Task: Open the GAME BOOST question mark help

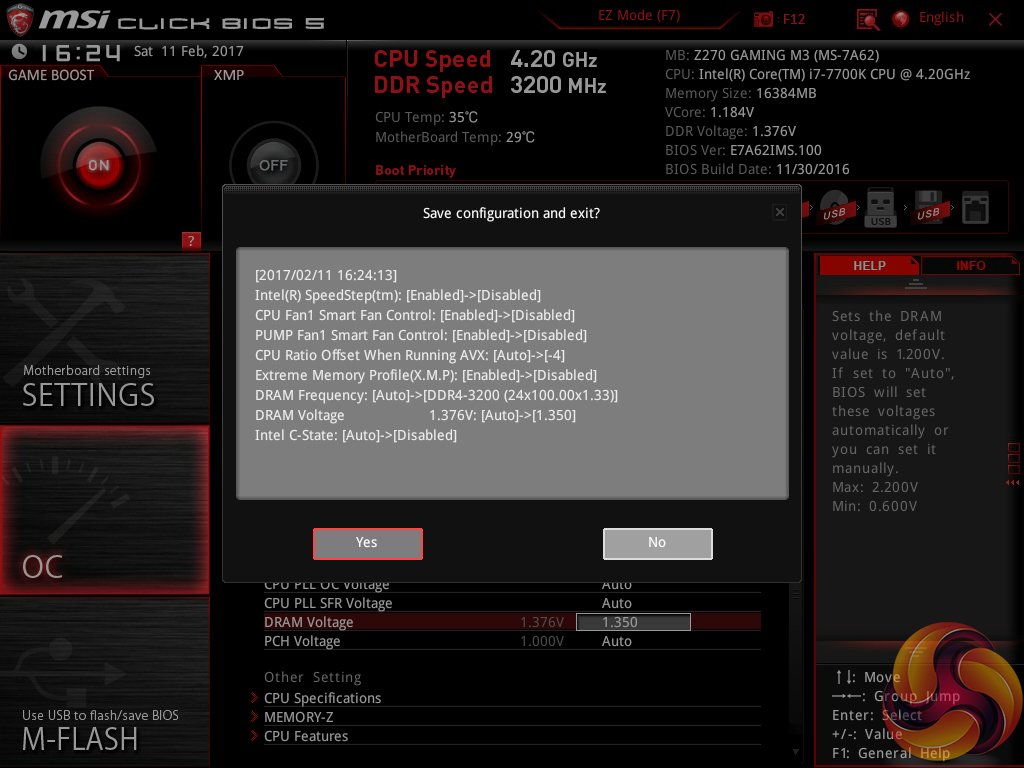Action: click(191, 240)
